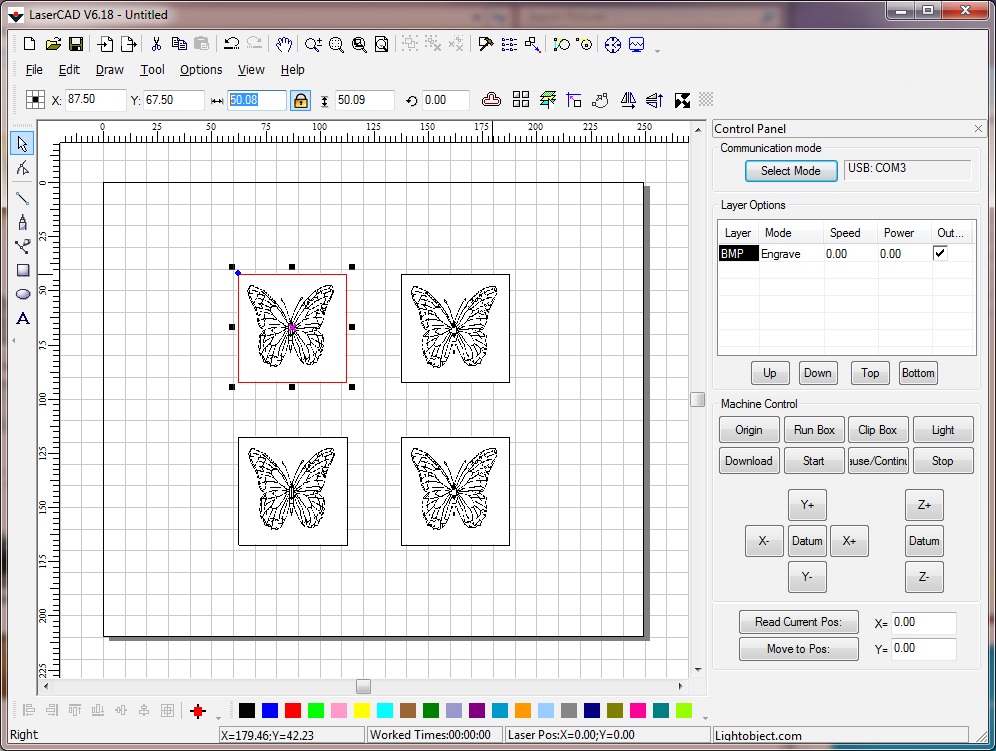This screenshot has width=996, height=751.
Task: Toggle the aspect ratio lock
Action: pos(300,100)
